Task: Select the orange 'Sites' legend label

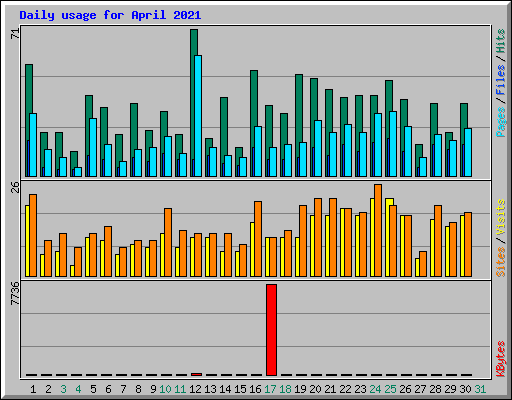Action: [501, 262]
